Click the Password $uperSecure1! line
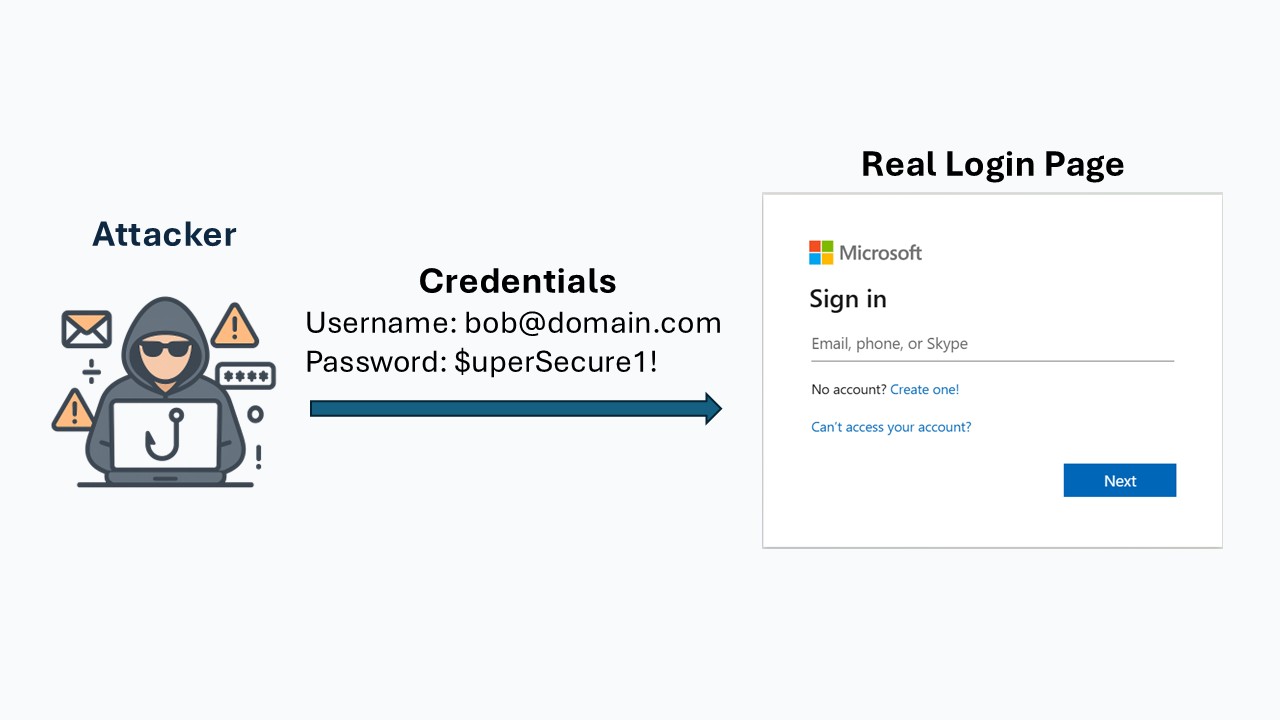This screenshot has width=1280, height=720. pos(481,361)
